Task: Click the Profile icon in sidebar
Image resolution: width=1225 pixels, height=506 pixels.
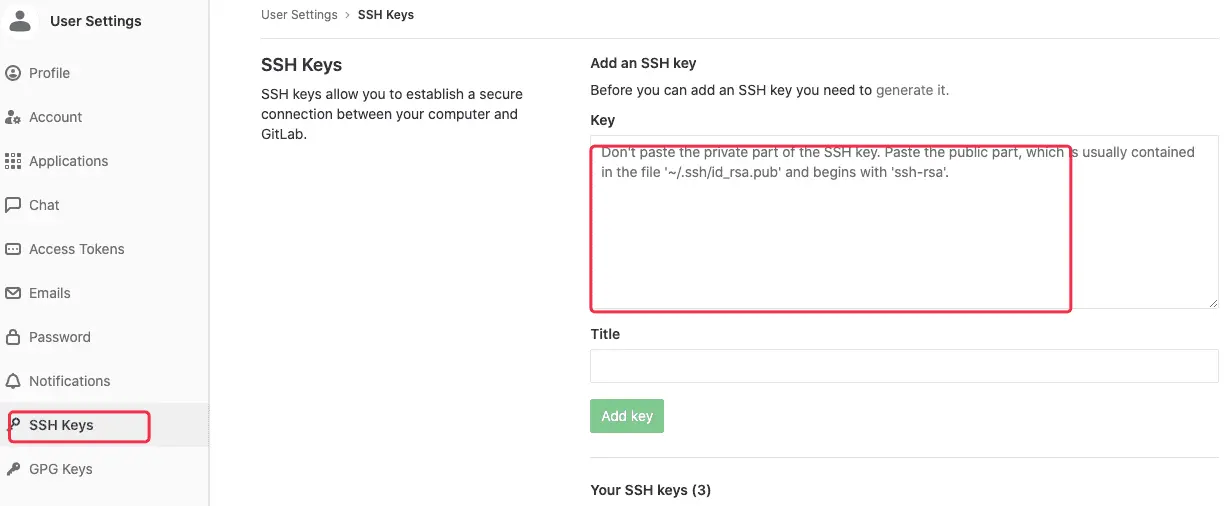Action: [x=13, y=73]
